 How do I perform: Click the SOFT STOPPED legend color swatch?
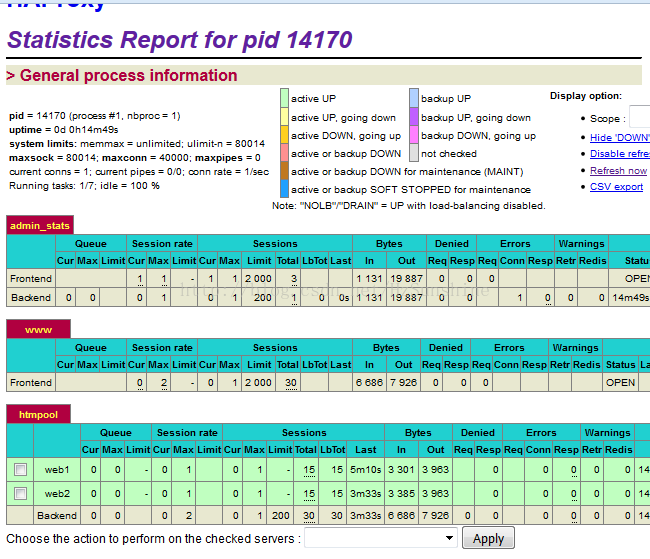click(284, 189)
